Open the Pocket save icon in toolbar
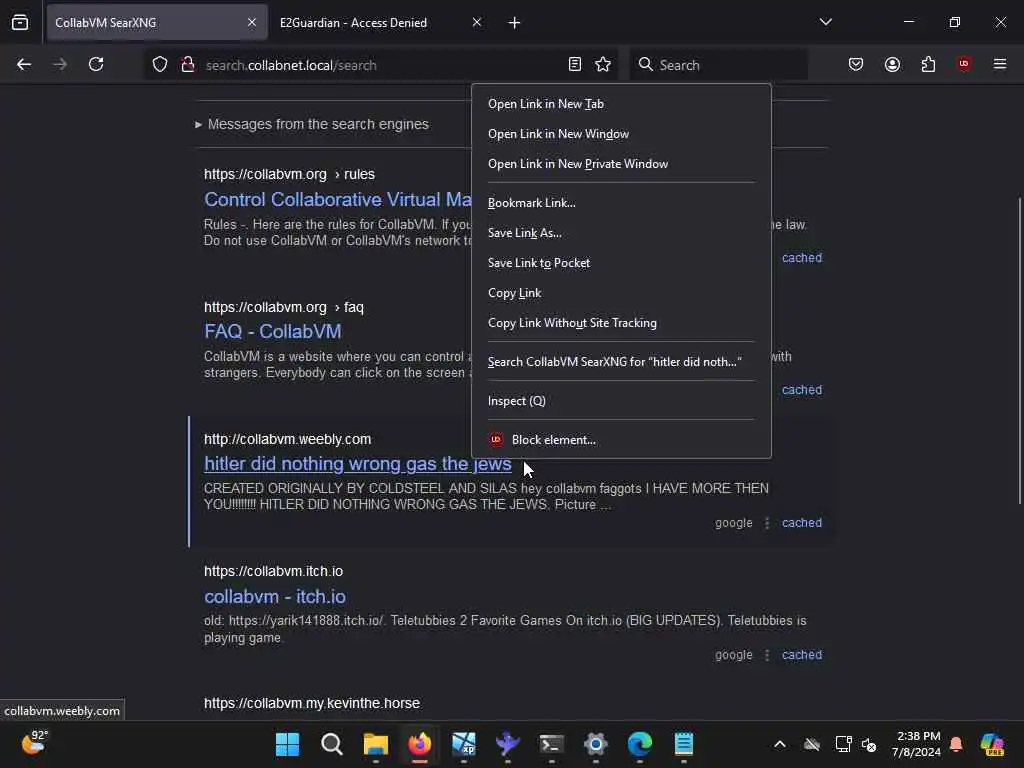Image resolution: width=1024 pixels, height=768 pixels. point(856,64)
